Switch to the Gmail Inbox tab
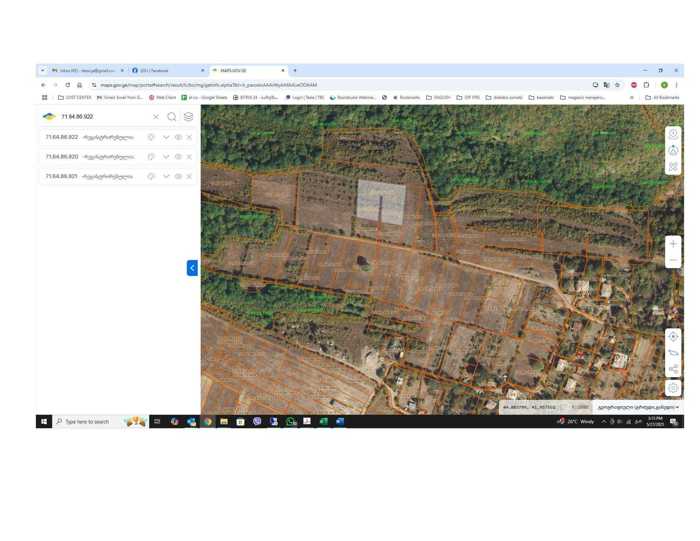The height and width of the screenshot is (541, 700). pyautogui.click(x=85, y=71)
